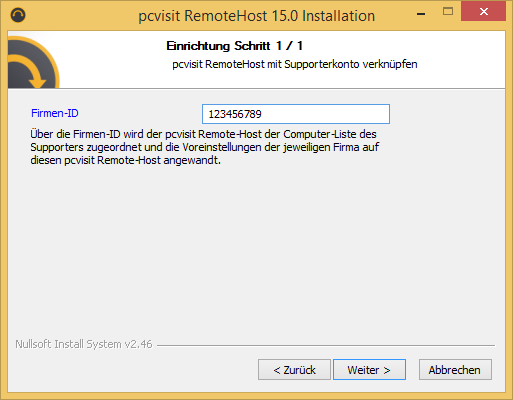
Task: Go back with the Zurück button
Action: pos(294,370)
